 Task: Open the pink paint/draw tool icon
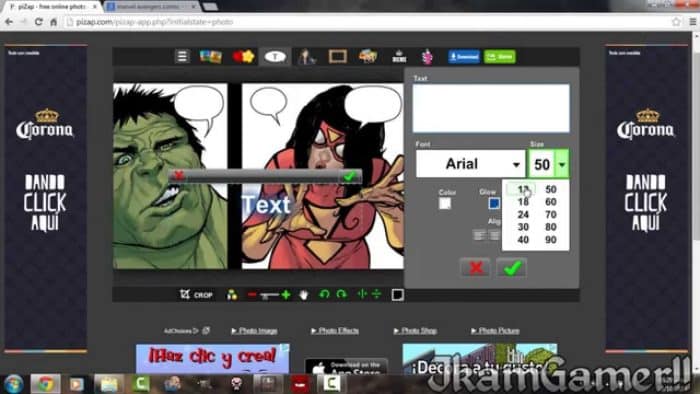(427, 57)
